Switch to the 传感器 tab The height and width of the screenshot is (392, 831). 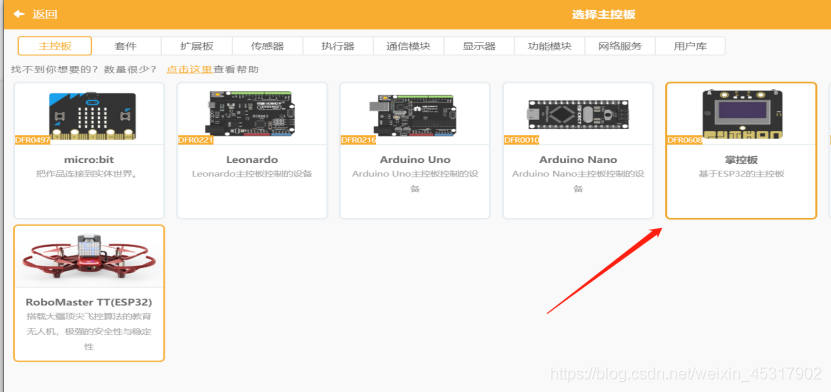click(268, 46)
